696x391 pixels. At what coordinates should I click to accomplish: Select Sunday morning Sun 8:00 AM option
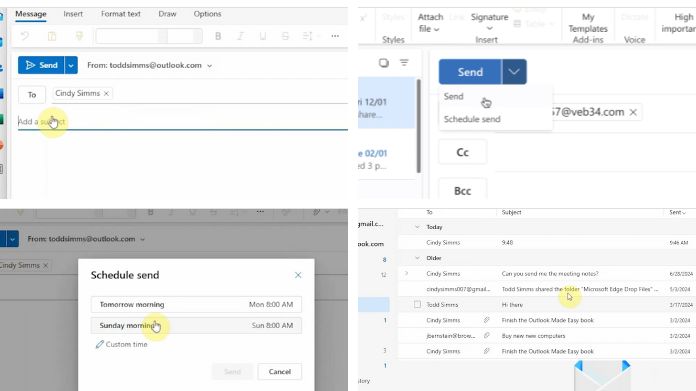pyautogui.click(x=196, y=325)
